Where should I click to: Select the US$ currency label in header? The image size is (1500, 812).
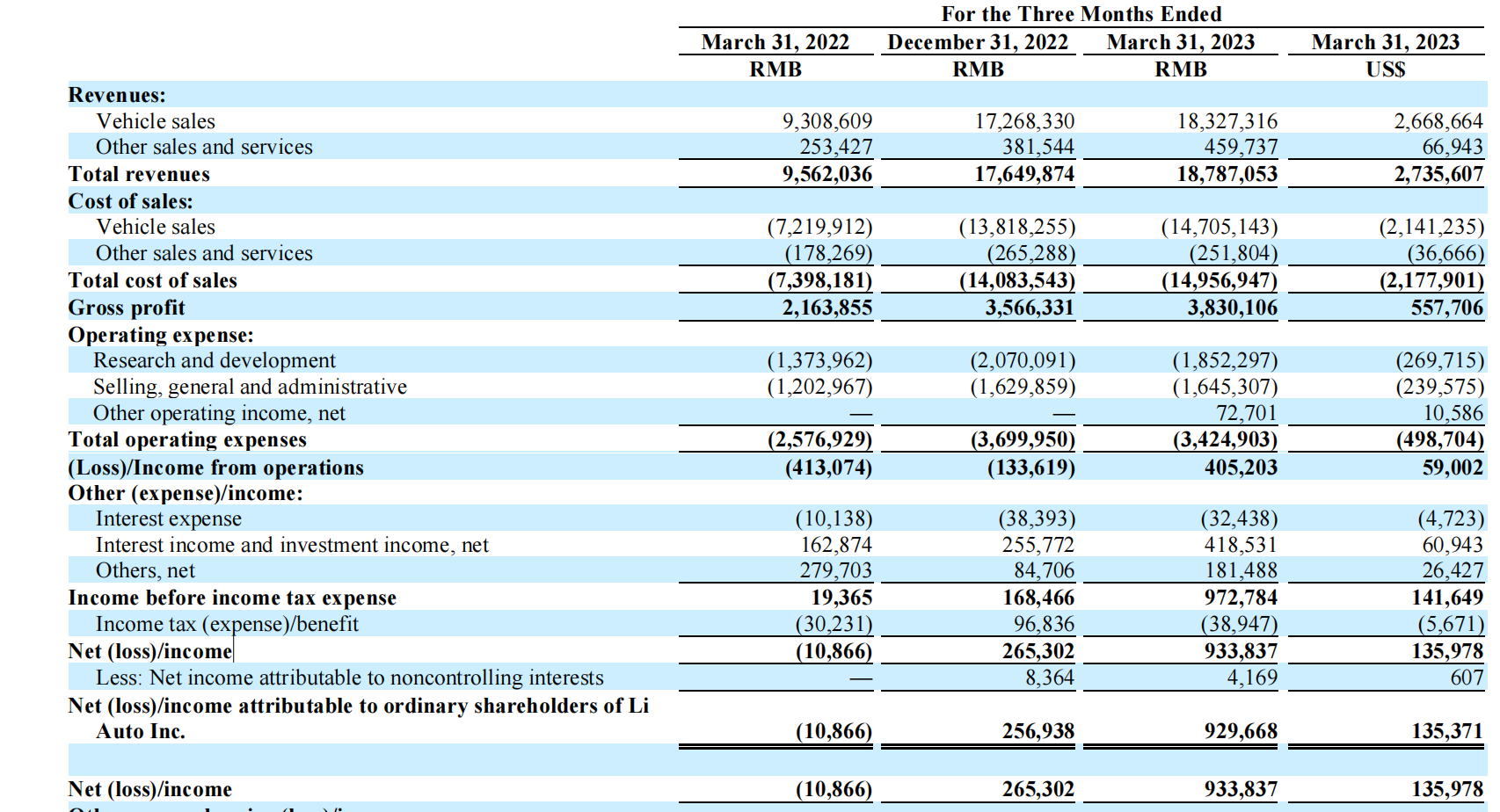coord(1385,69)
